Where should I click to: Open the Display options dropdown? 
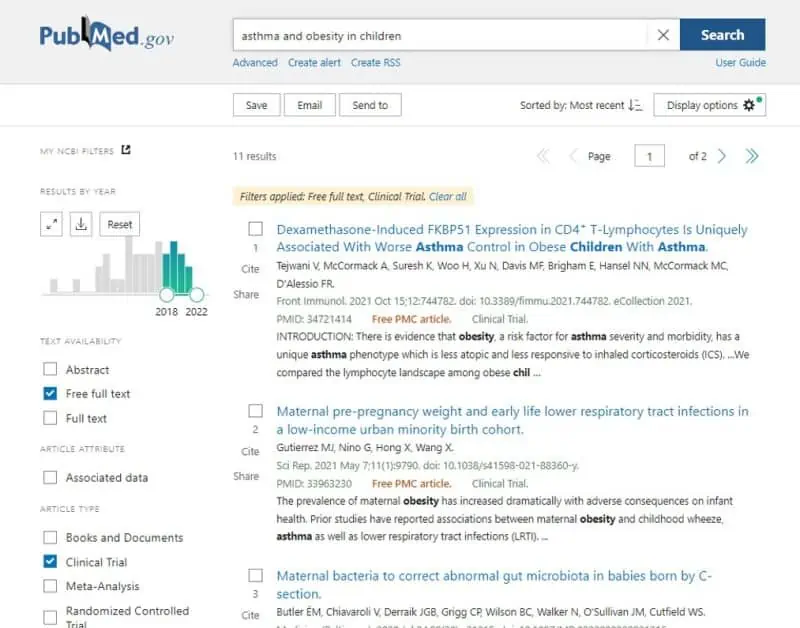(709, 105)
